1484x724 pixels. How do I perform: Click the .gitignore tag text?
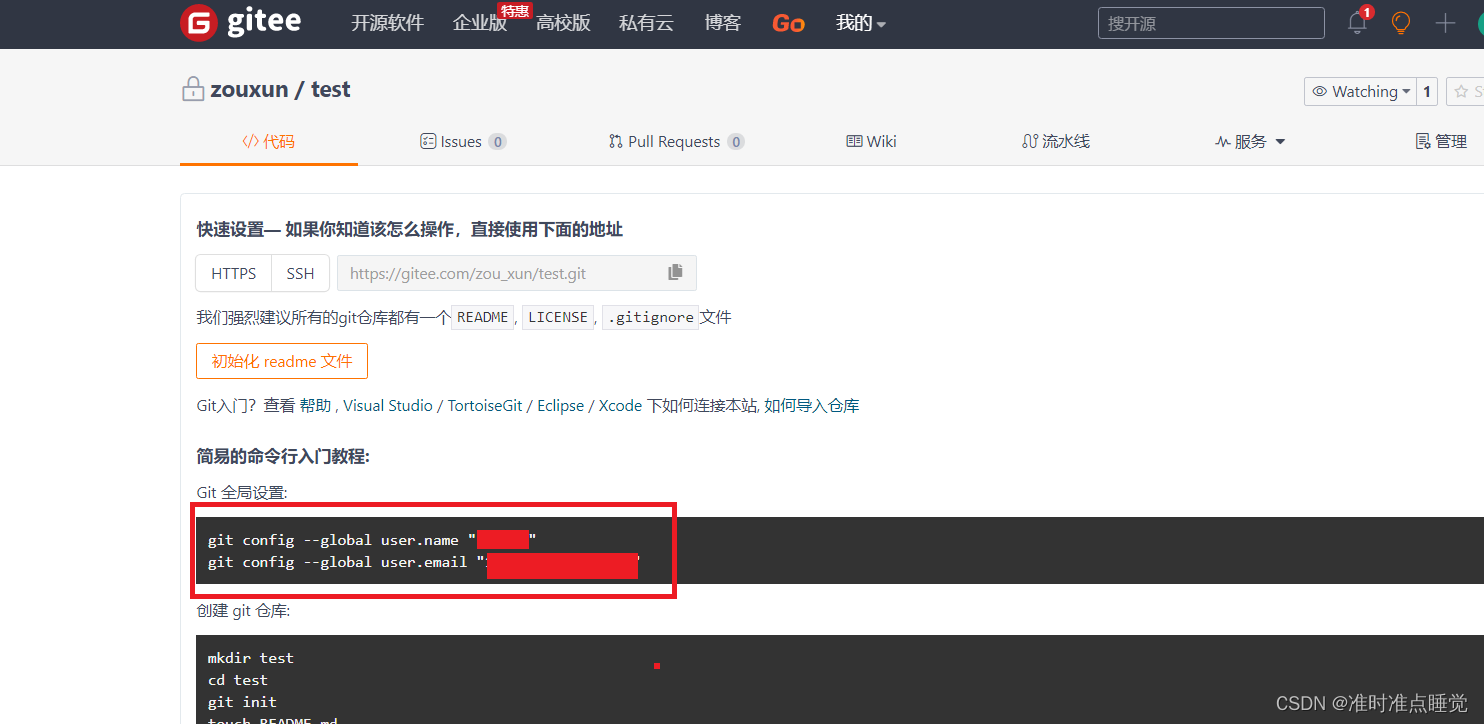click(x=650, y=317)
